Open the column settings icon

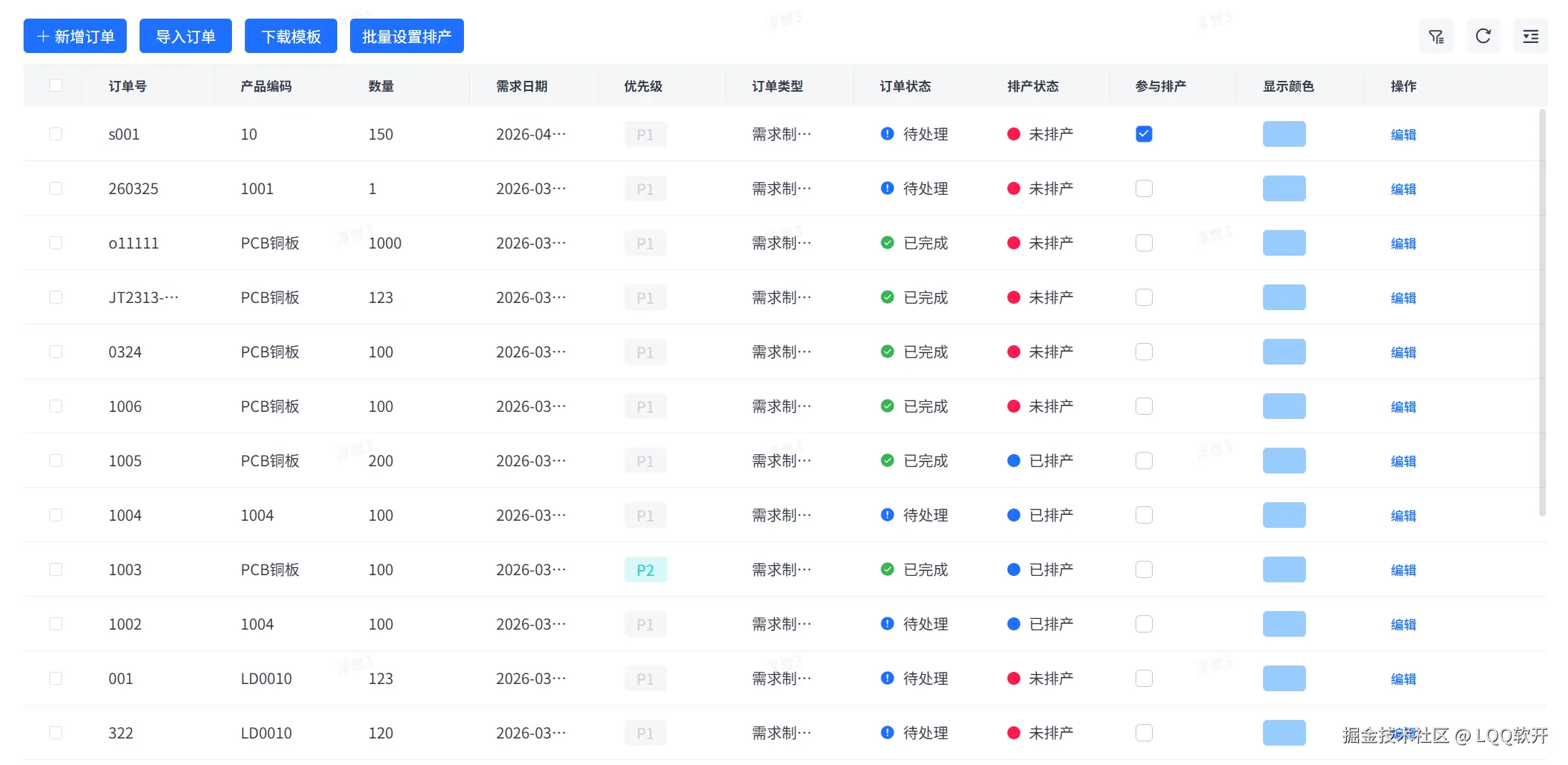[1530, 37]
